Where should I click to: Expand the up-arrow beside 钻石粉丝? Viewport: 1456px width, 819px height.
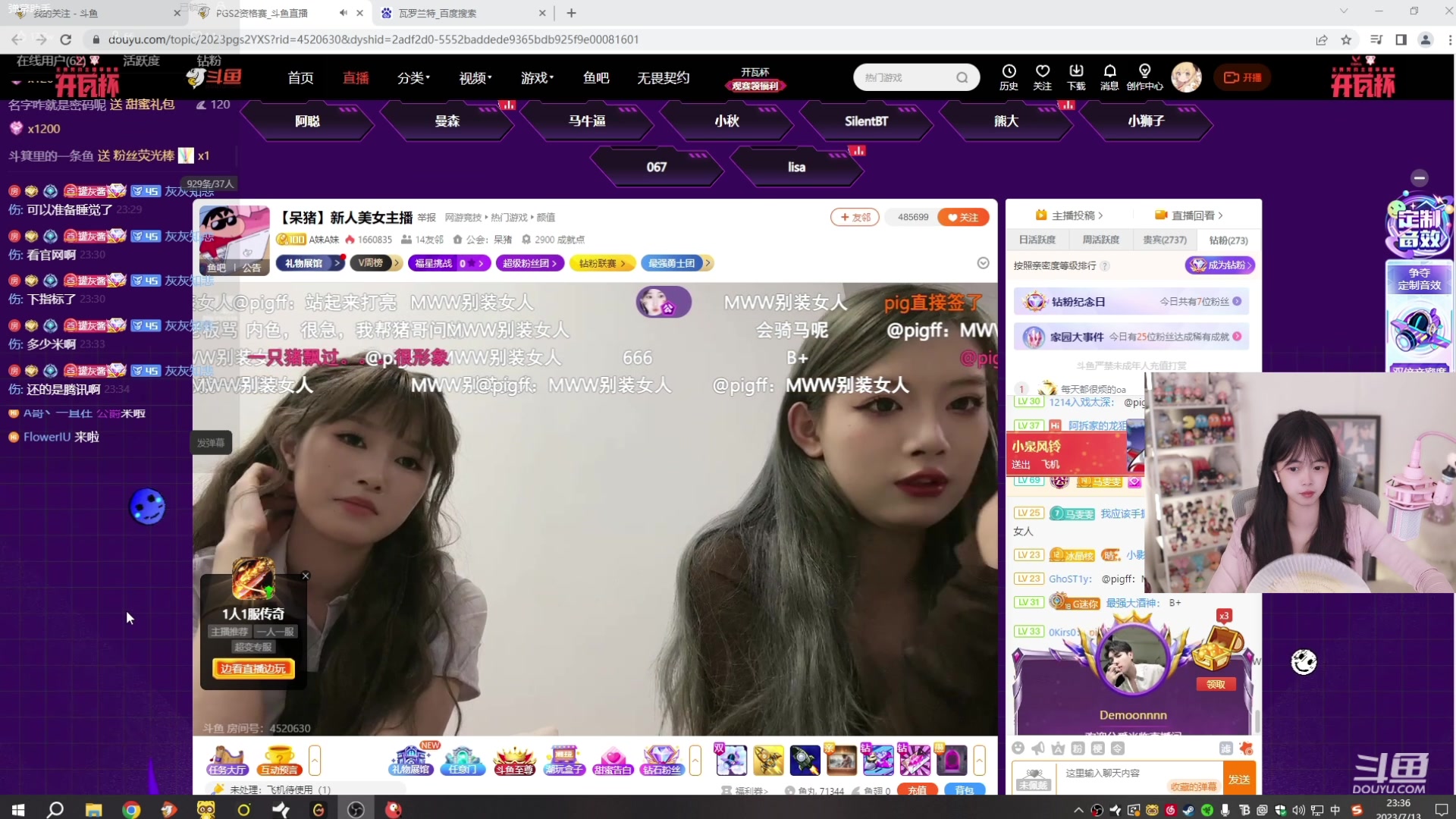click(x=695, y=760)
